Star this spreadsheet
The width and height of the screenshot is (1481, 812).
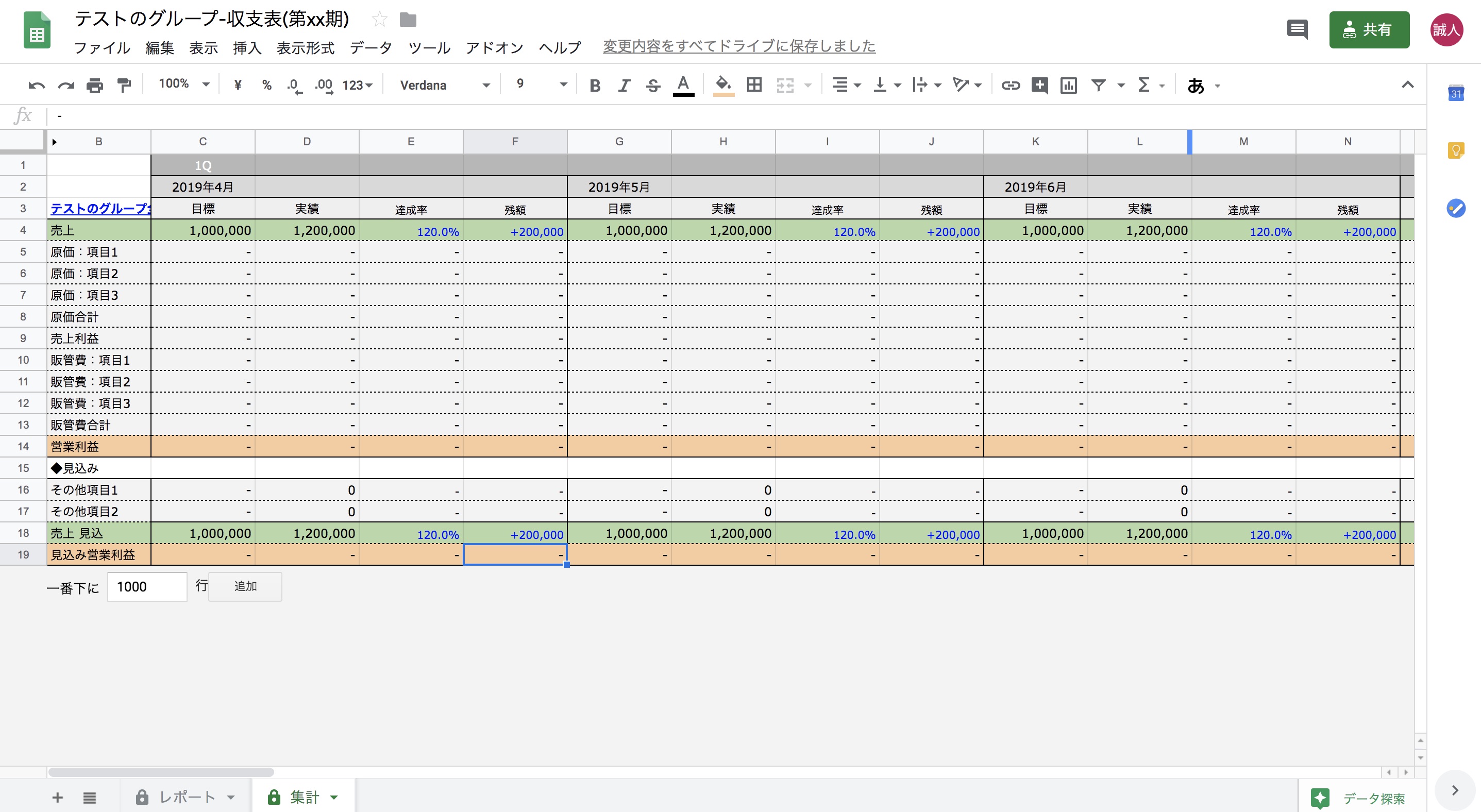tap(379, 20)
